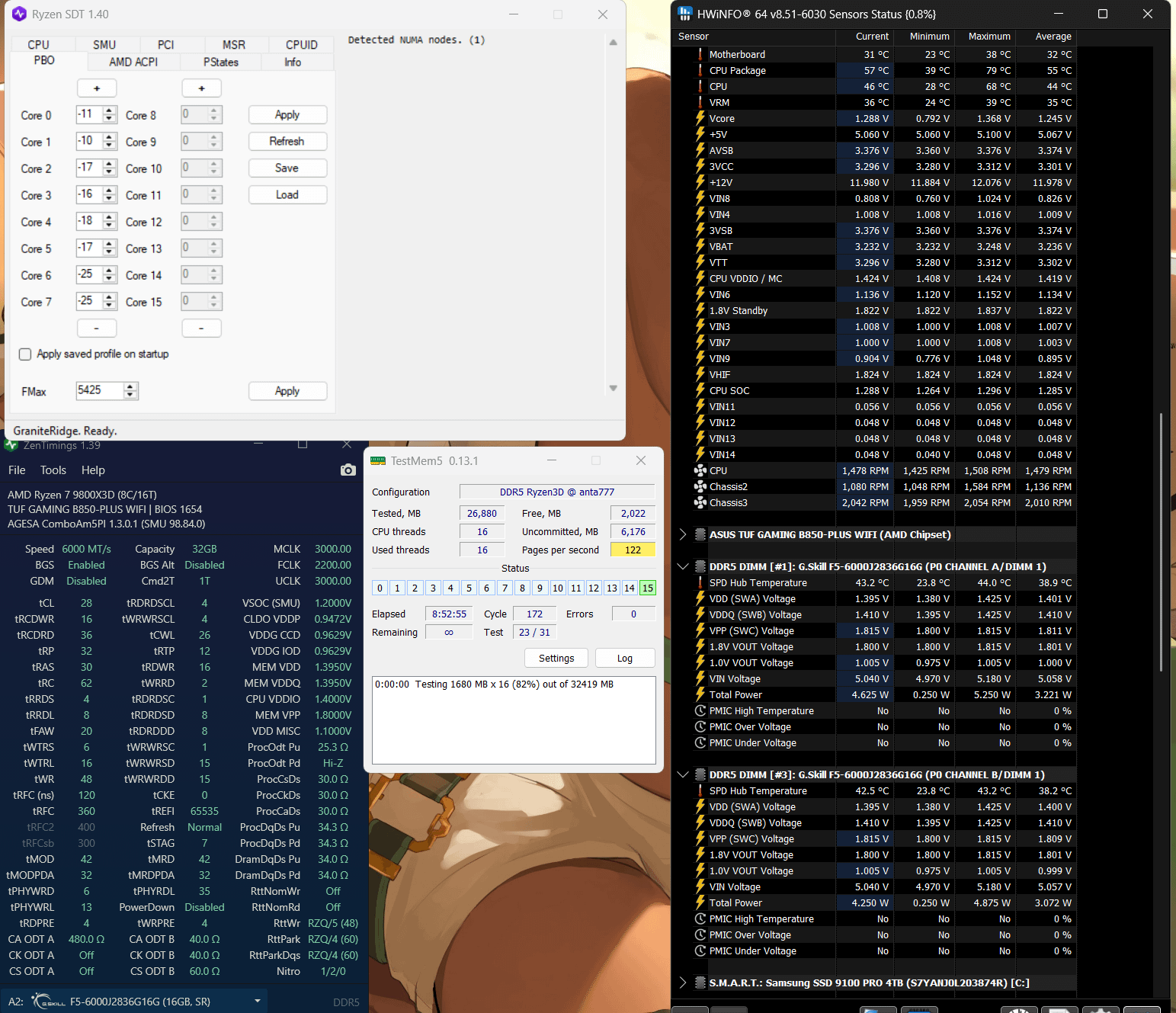
Task: Click the Core 0 offset spinner in Ryzen SDT
Action: coord(96,114)
